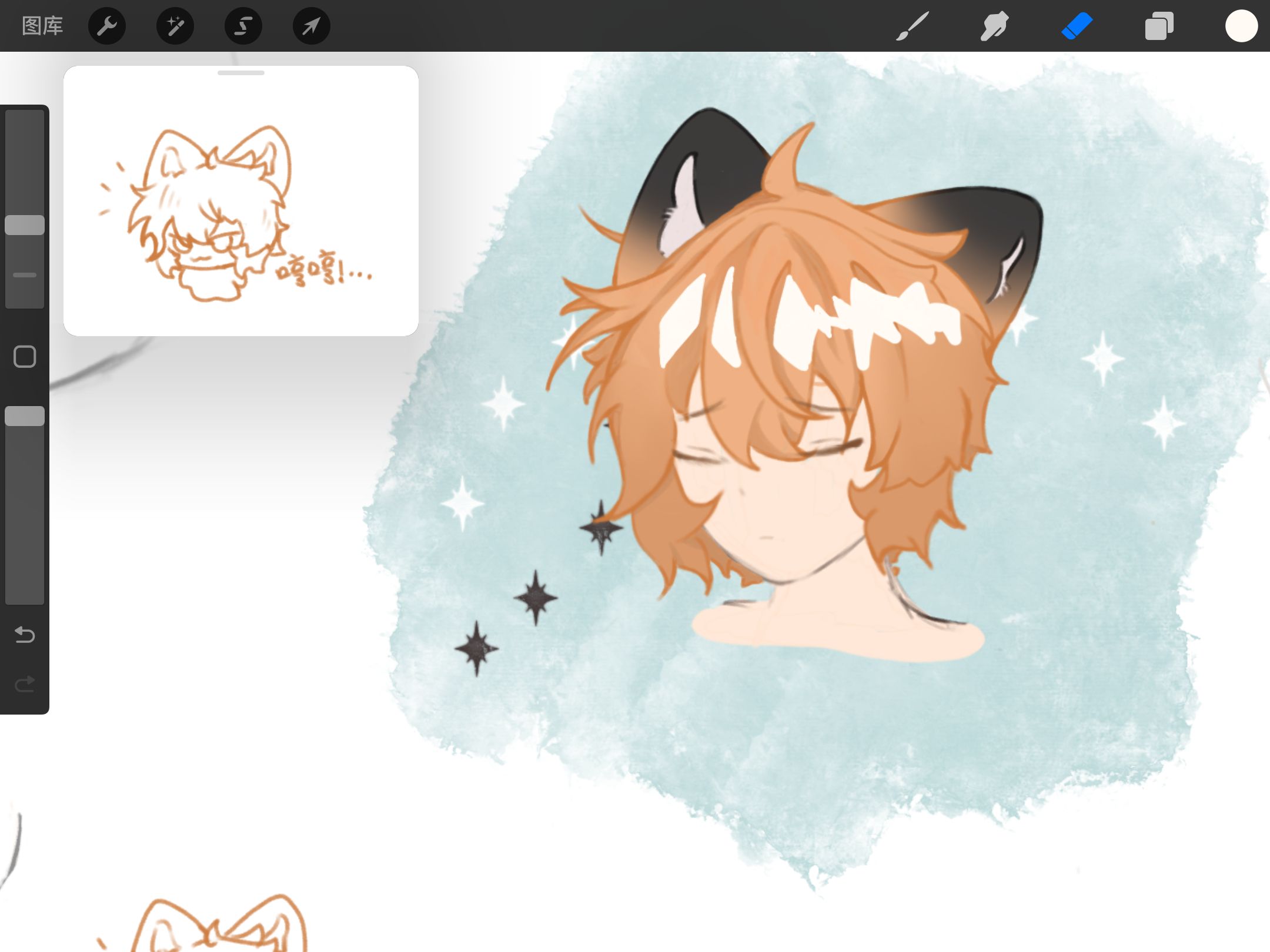
Task: Click a dark four-point star on canvas
Action: pos(535,598)
